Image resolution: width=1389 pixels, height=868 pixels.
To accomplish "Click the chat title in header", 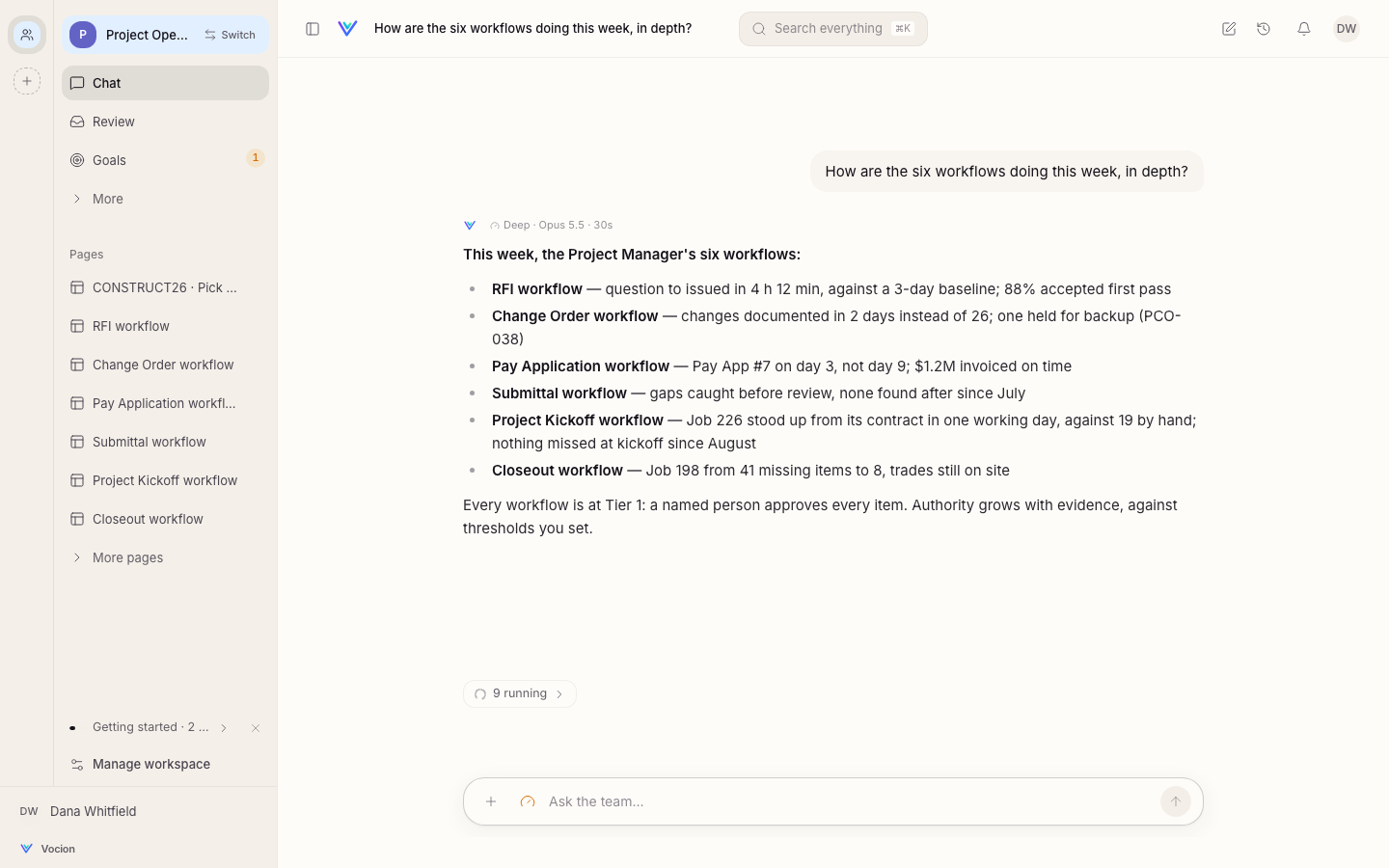I will [x=532, y=29].
